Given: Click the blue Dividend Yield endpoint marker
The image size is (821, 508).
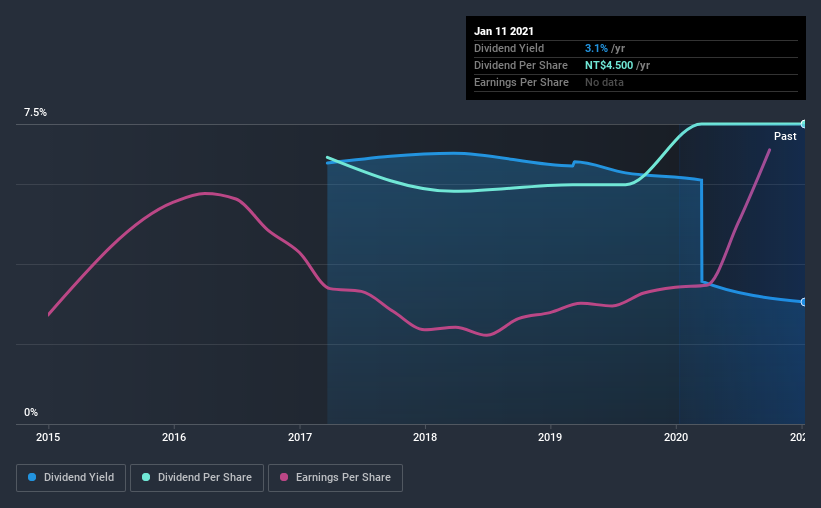Looking at the screenshot, I should 803,302.
